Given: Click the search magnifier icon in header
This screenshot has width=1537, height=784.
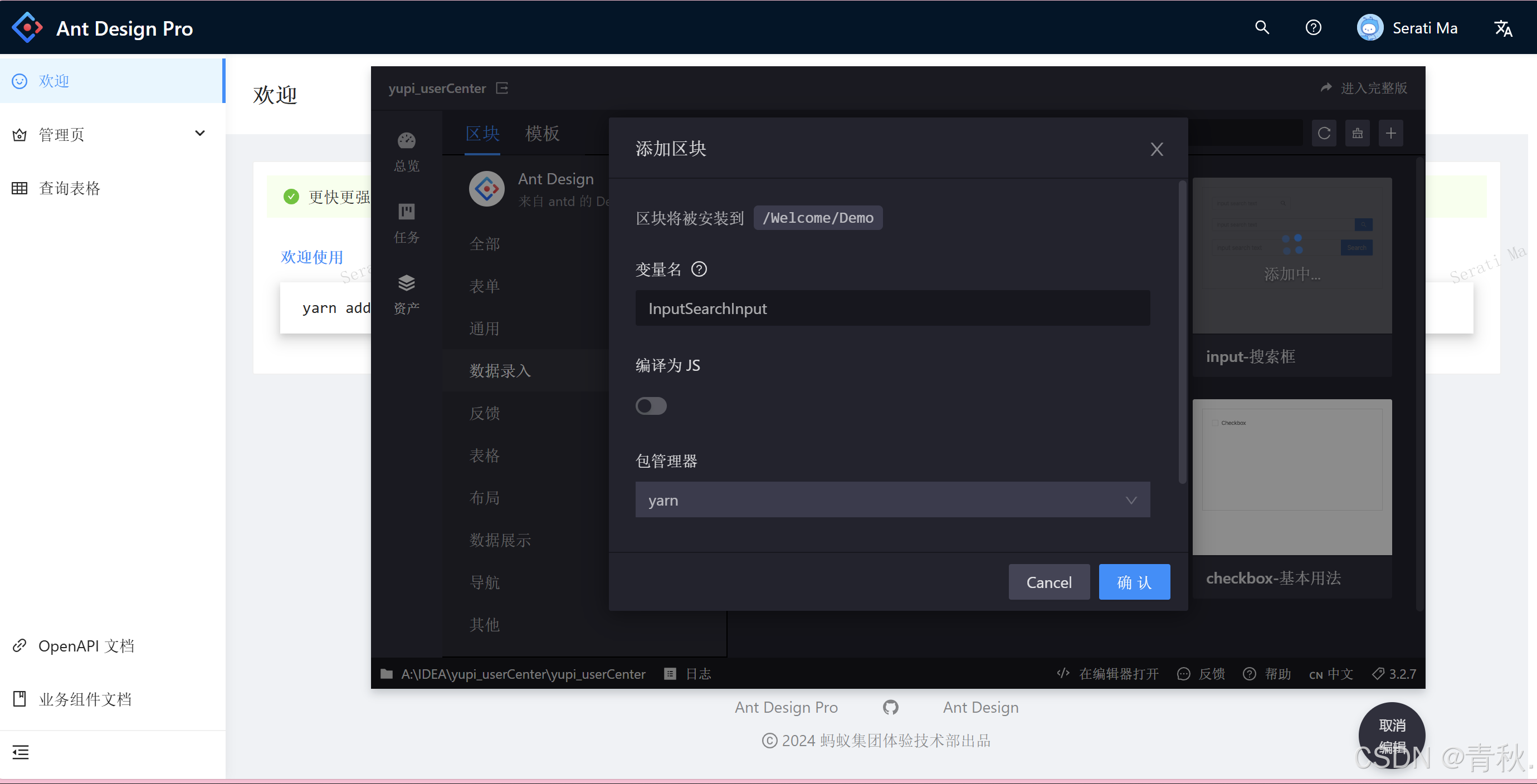Looking at the screenshot, I should click(x=1261, y=27).
